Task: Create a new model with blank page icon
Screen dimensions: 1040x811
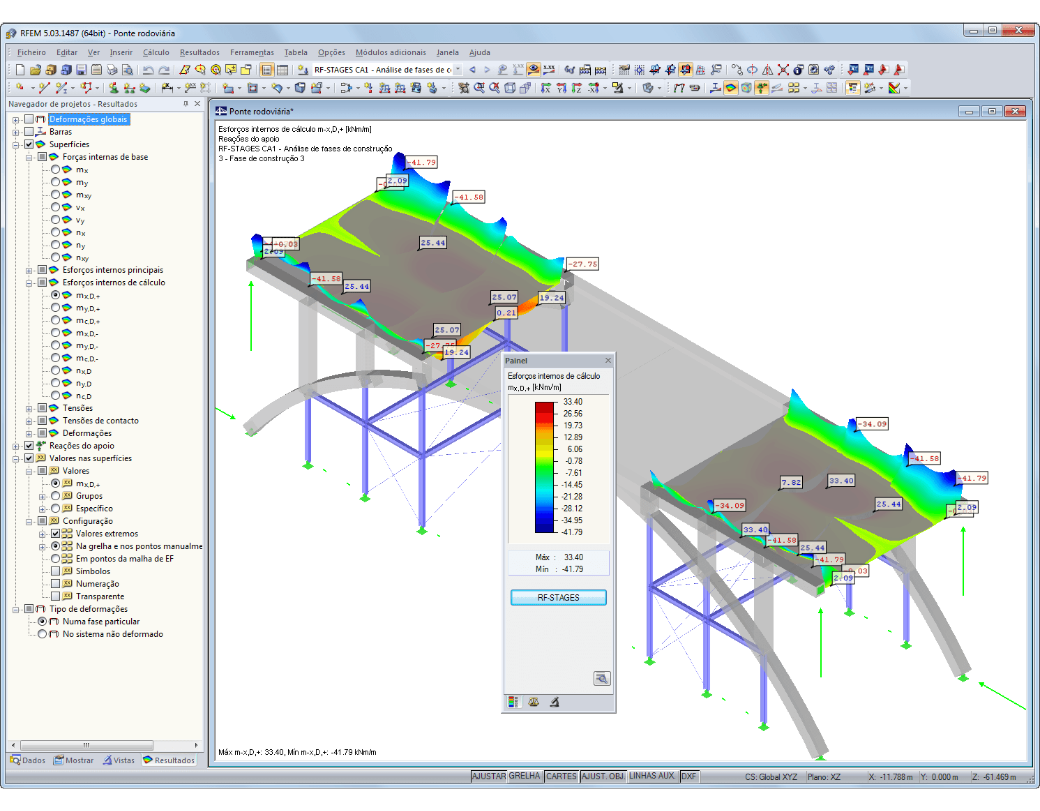Action: click(20, 70)
